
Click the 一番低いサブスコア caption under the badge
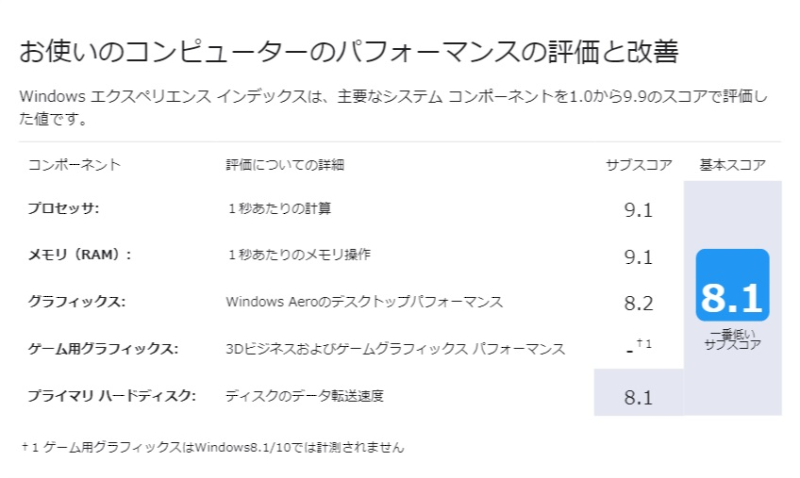pyautogui.click(x=733, y=339)
